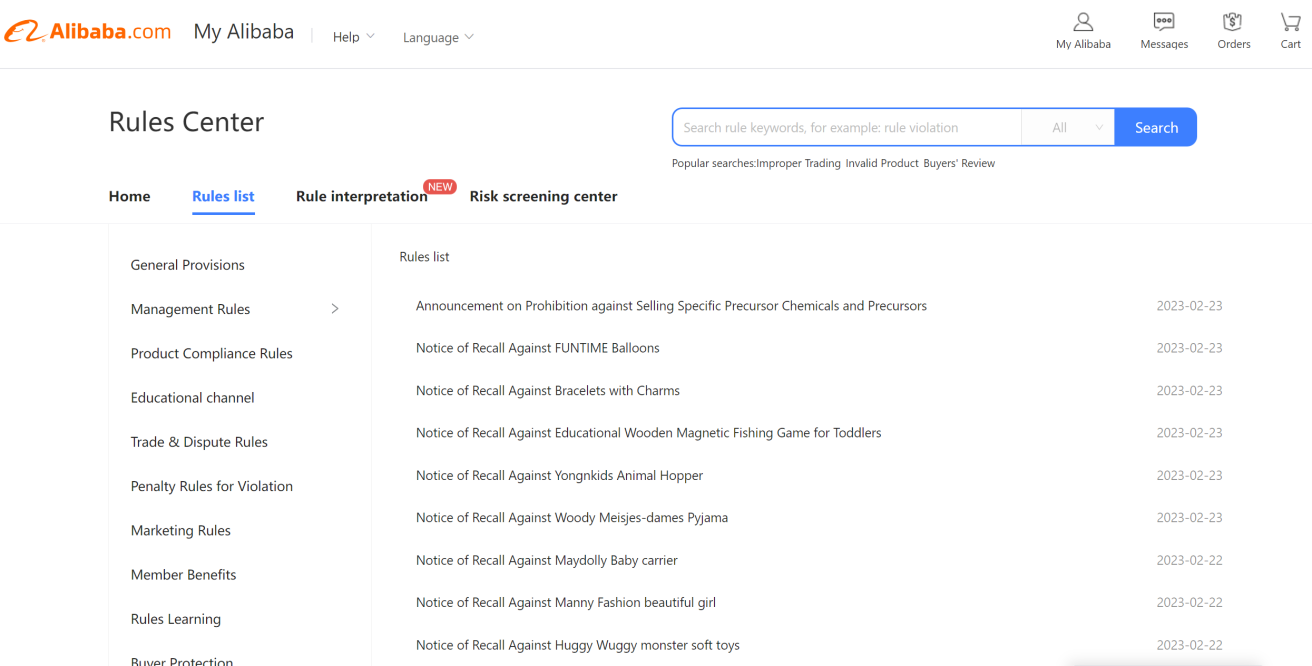The height and width of the screenshot is (666, 1312).
Task: Open recall notice for FUNTIME Balloons
Action: 537,348
